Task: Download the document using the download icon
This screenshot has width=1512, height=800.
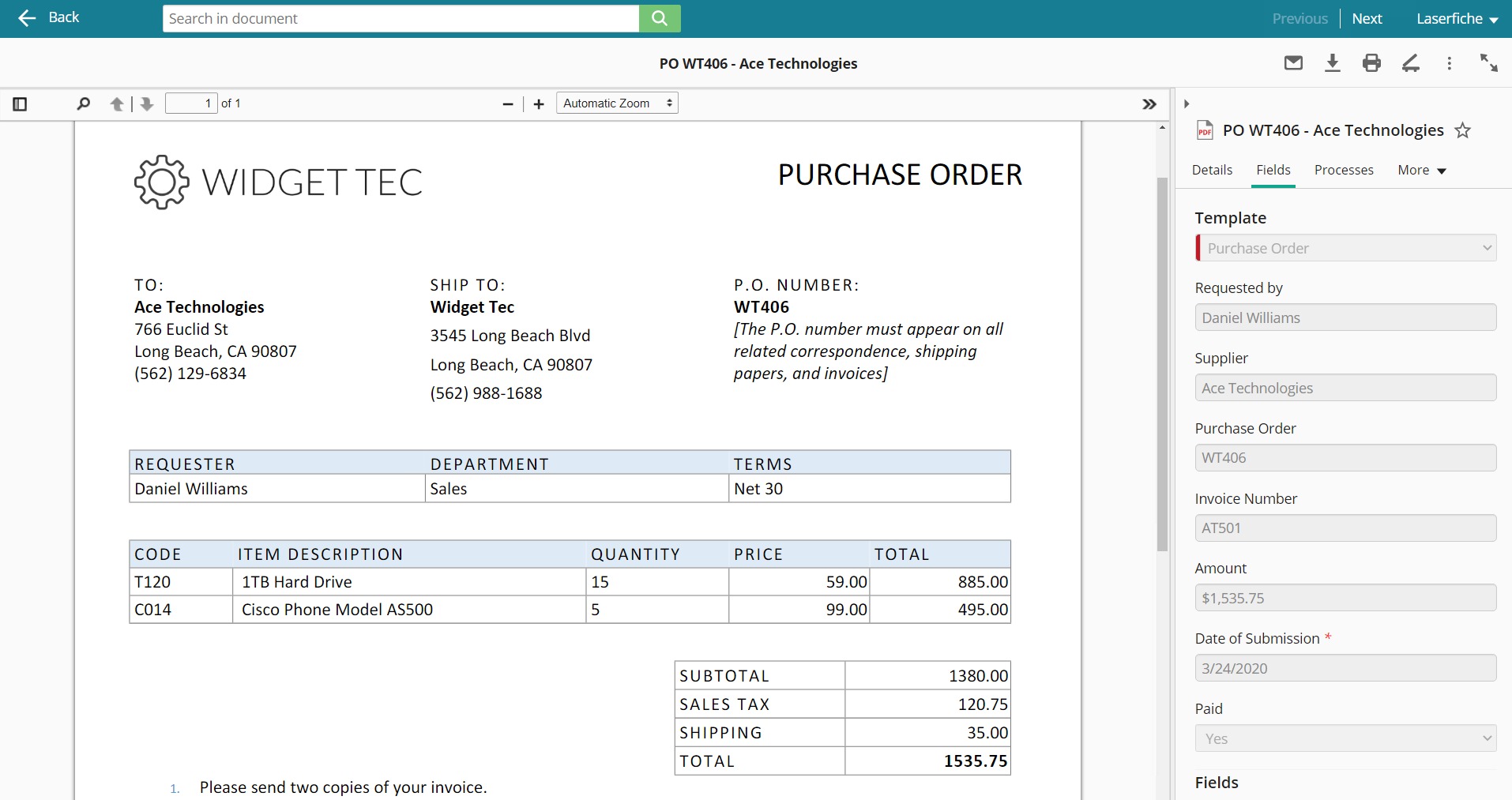Action: (1333, 63)
